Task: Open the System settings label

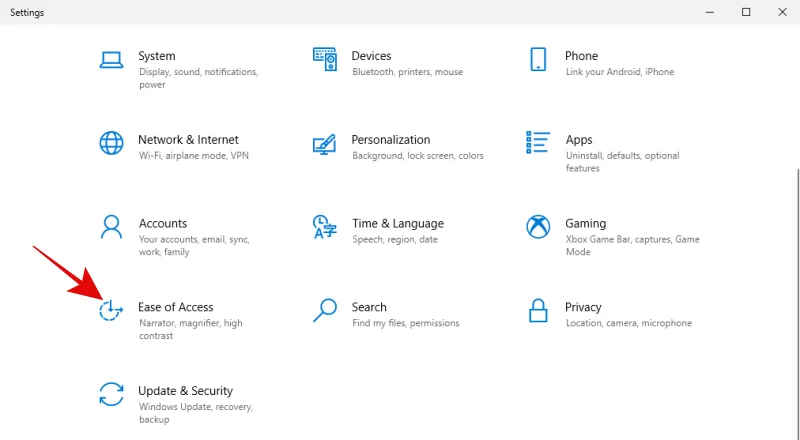Action: coord(157,56)
